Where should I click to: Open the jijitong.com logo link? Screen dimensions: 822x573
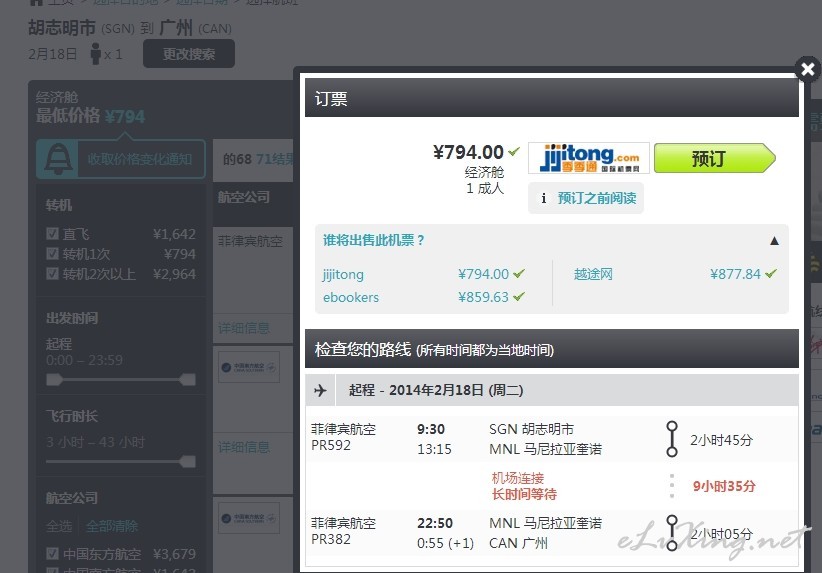click(x=589, y=158)
